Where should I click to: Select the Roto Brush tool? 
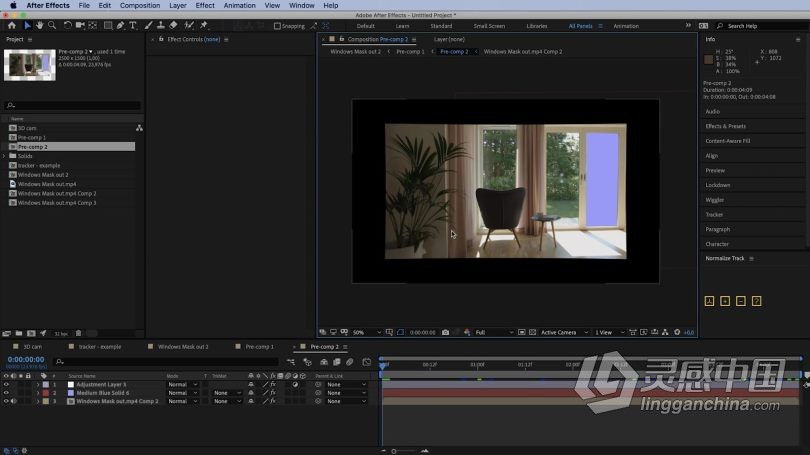pos(189,25)
